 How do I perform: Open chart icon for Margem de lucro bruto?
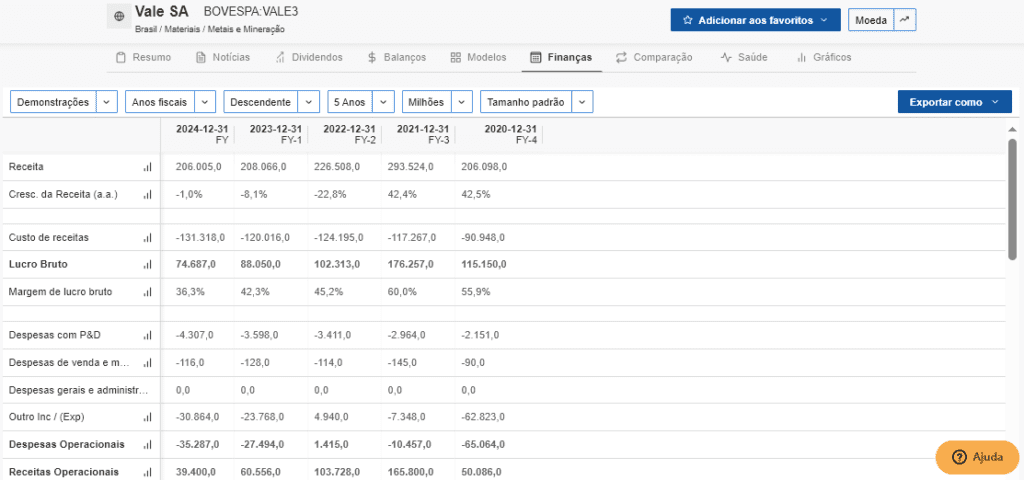147,292
